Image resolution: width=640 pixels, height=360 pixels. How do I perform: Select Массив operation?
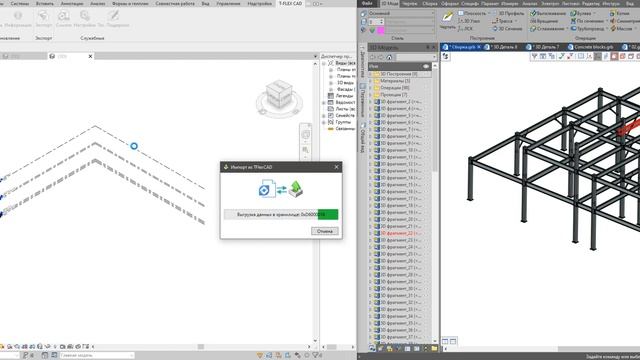[621, 29]
